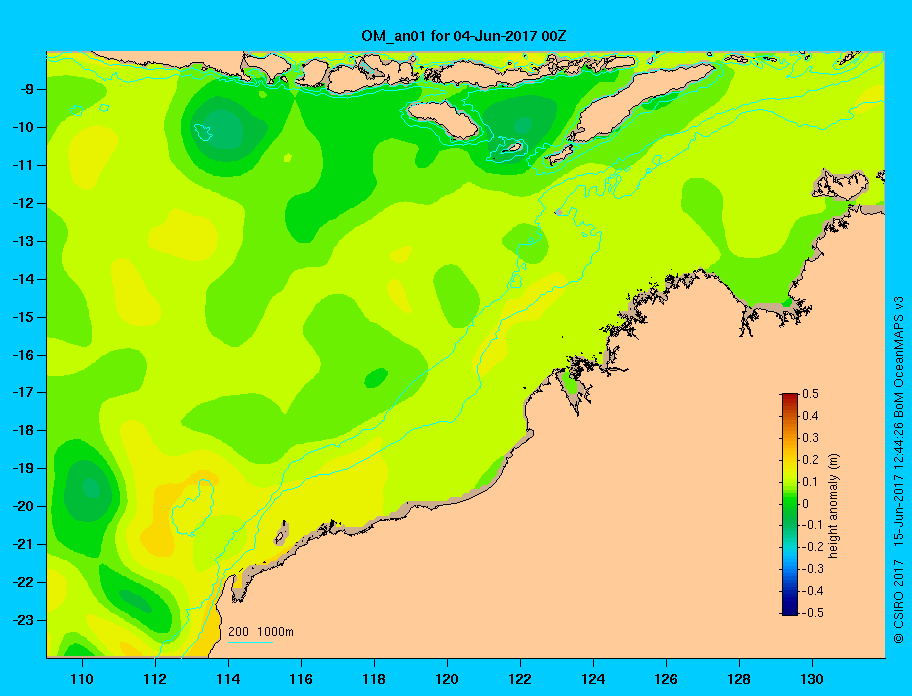Click the longitude label 112

(x=155, y=679)
